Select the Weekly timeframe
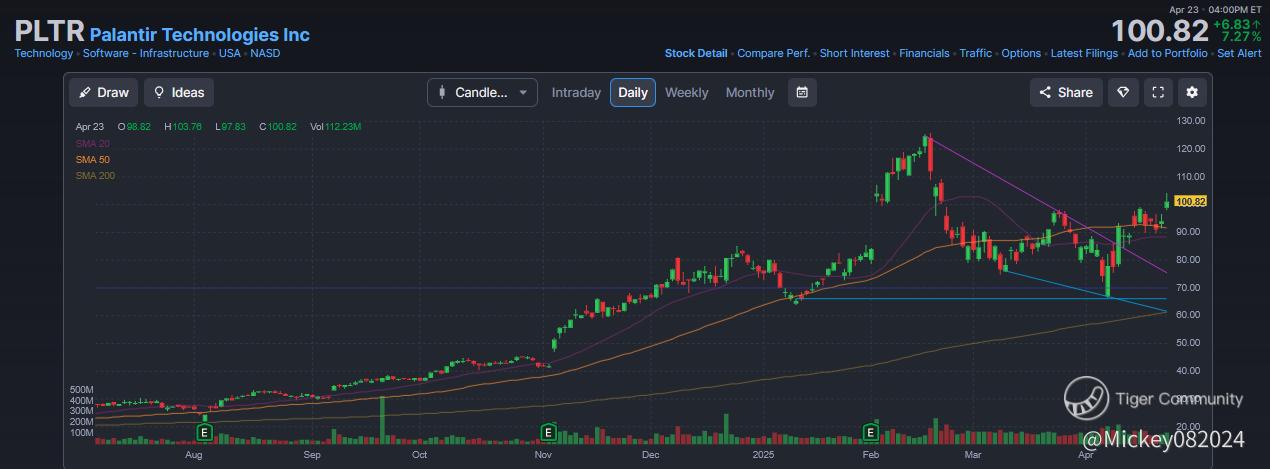The image size is (1270, 469). point(686,92)
